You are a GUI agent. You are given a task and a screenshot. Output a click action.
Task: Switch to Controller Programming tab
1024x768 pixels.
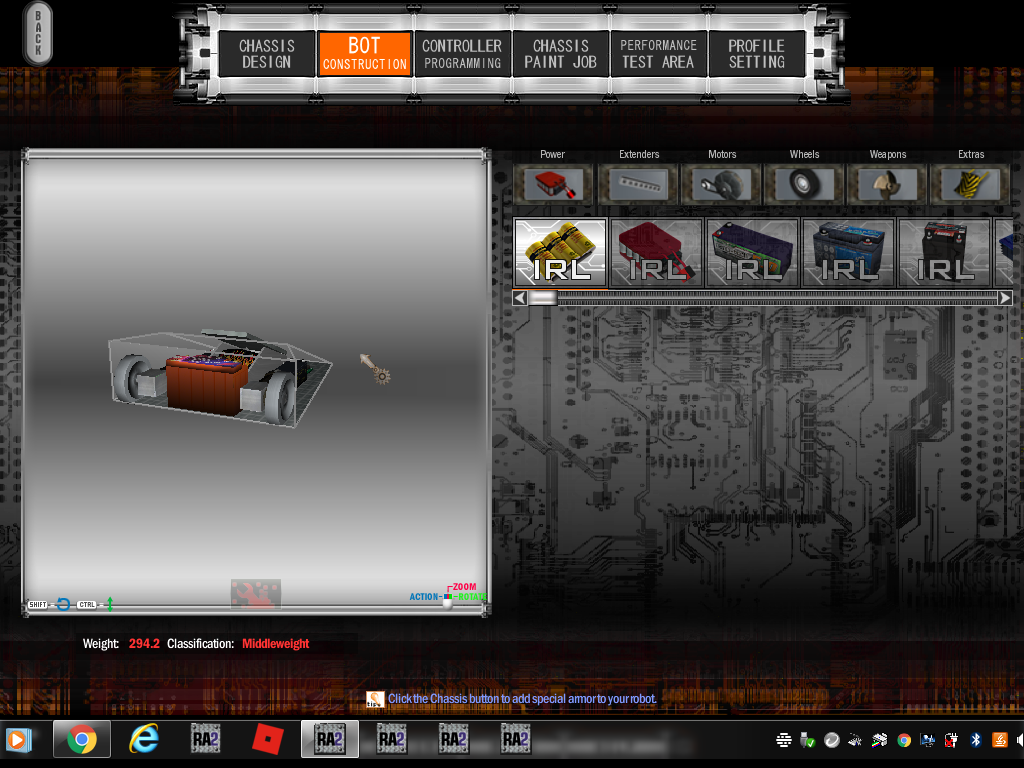point(462,54)
